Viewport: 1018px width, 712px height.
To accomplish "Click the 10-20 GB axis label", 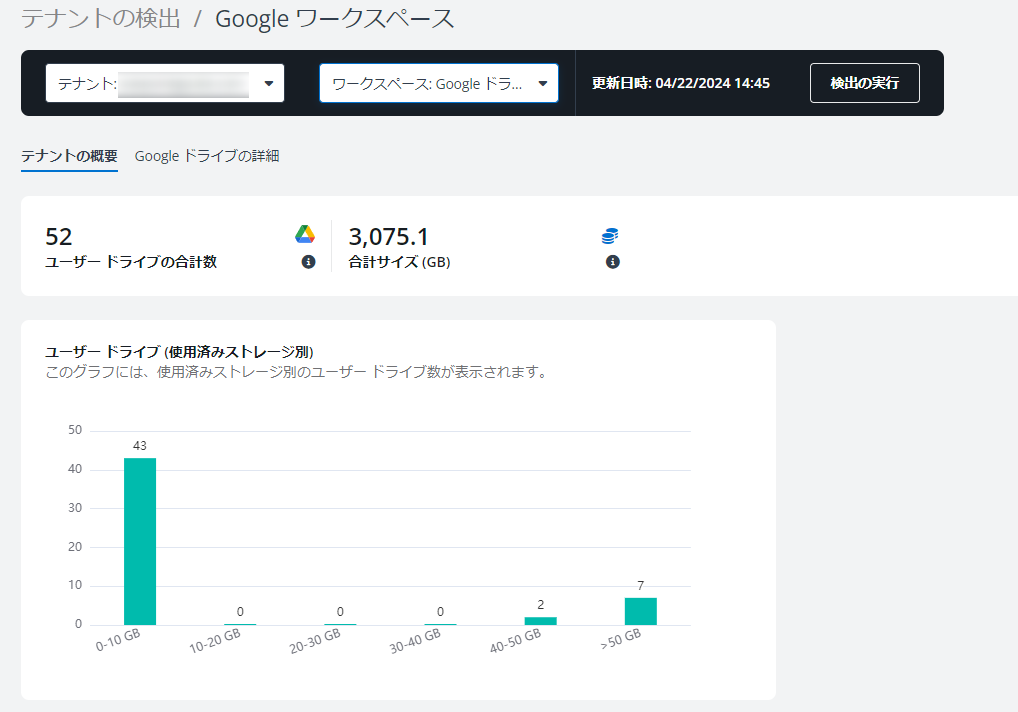I will (x=214, y=641).
